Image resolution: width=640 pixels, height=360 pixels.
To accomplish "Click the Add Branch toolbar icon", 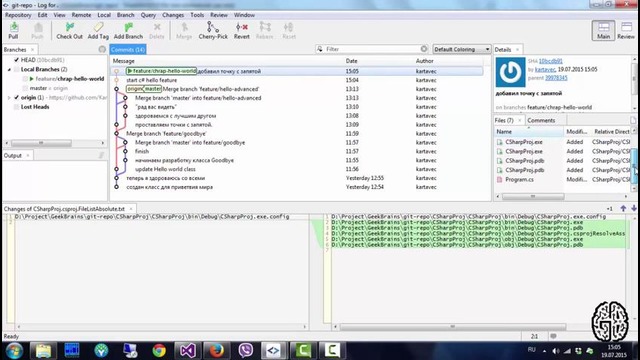I will click(128, 31).
